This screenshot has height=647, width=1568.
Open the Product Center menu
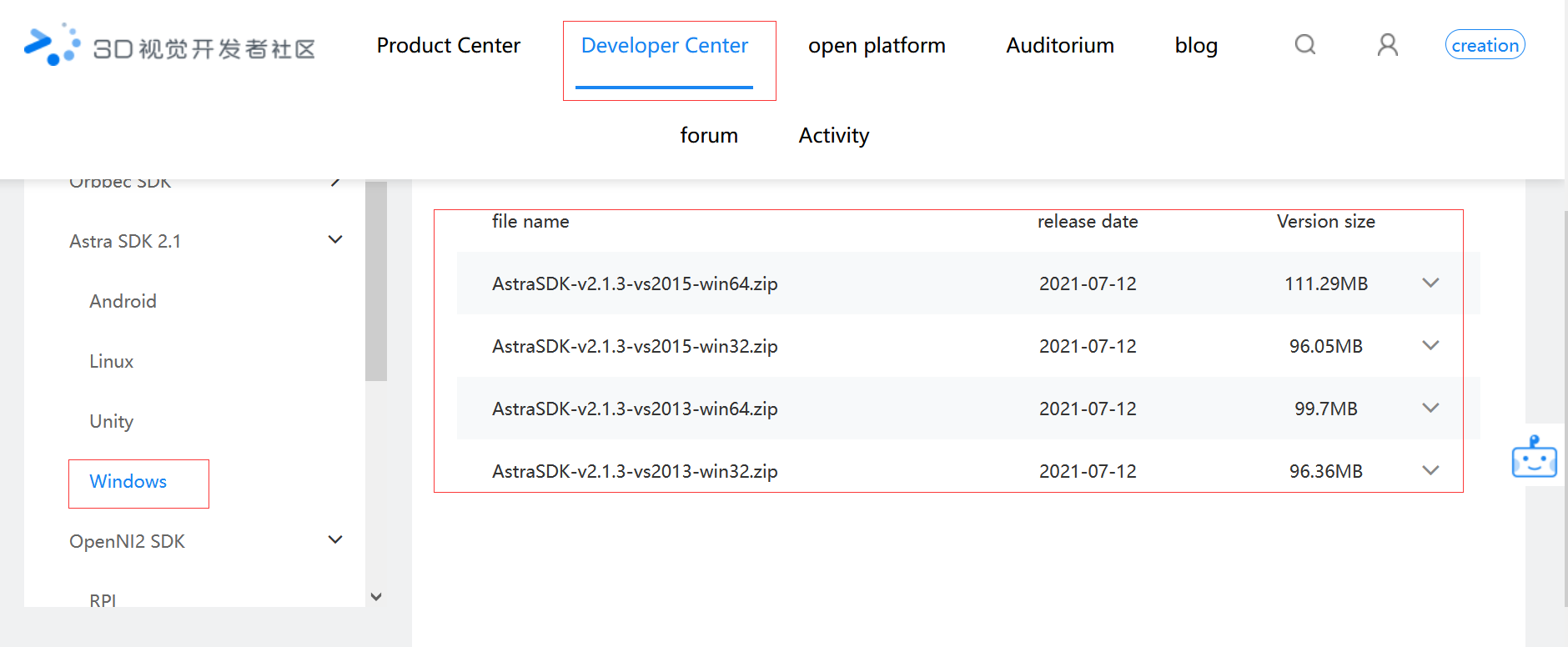click(x=448, y=46)
